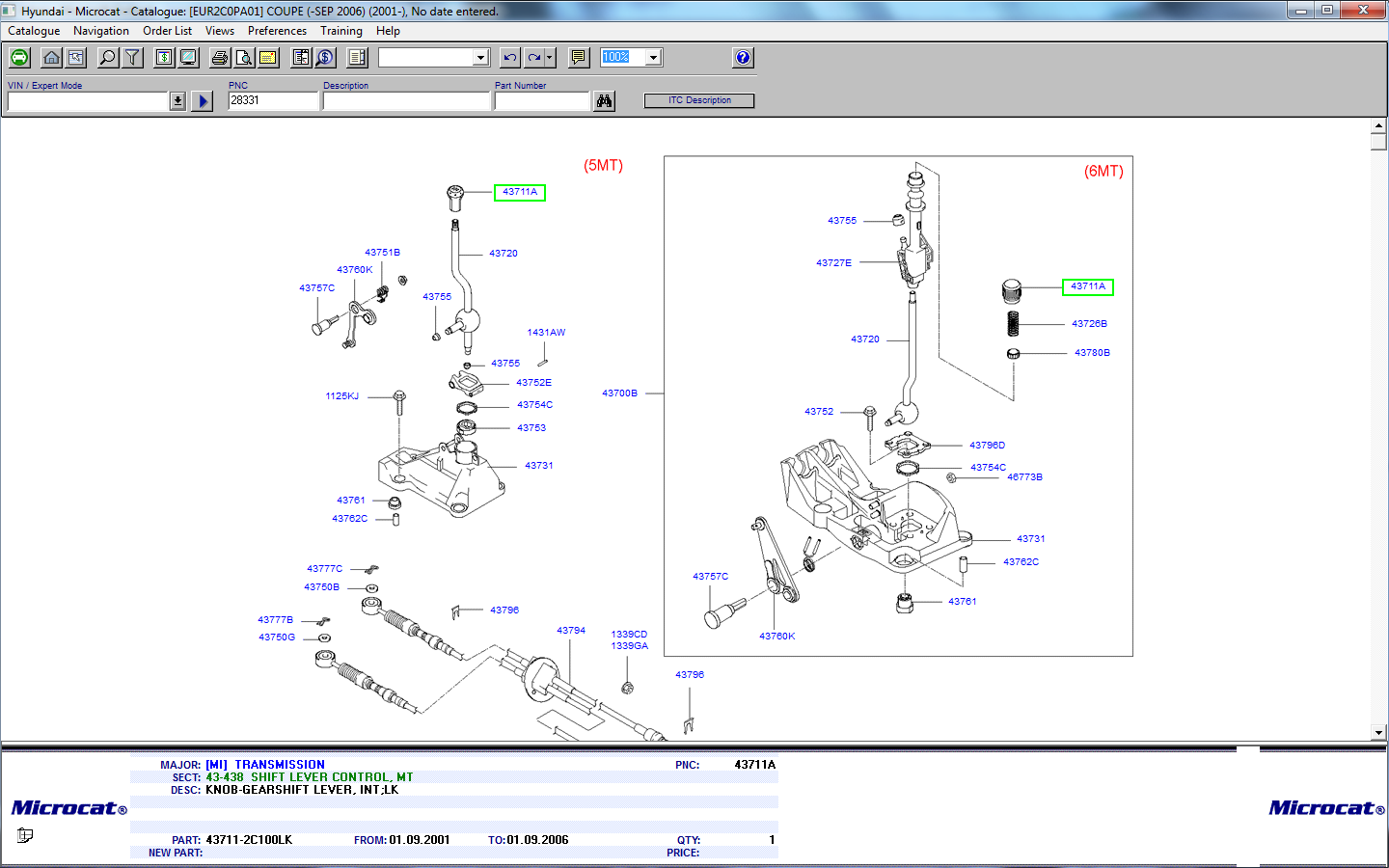Click the Part Number input field

[x=541, y=101]
